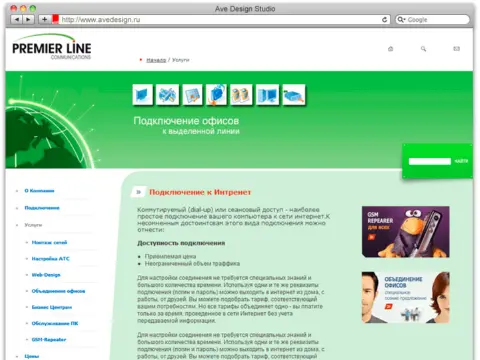Click the 'Подключение к Интернет' article heading
This screenshot has width=480, height=360.
(200, 192)
